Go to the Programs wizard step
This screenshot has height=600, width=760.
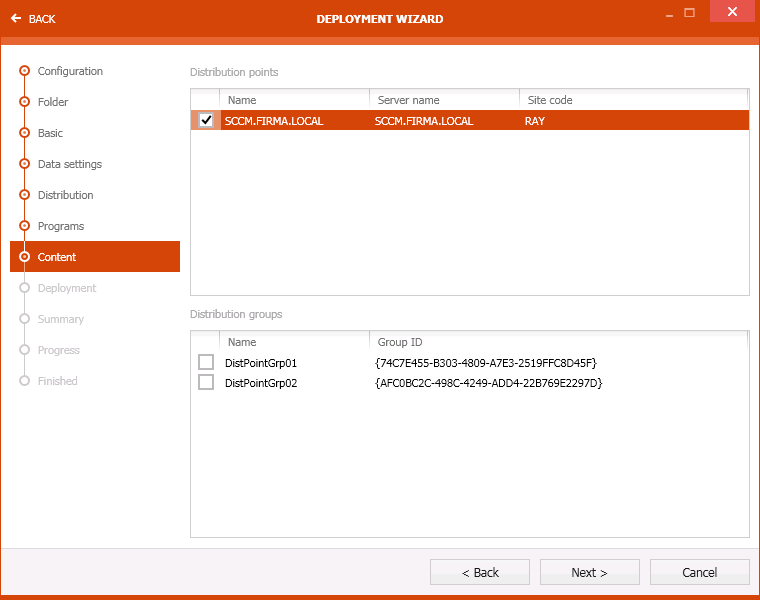coord(60,226)
